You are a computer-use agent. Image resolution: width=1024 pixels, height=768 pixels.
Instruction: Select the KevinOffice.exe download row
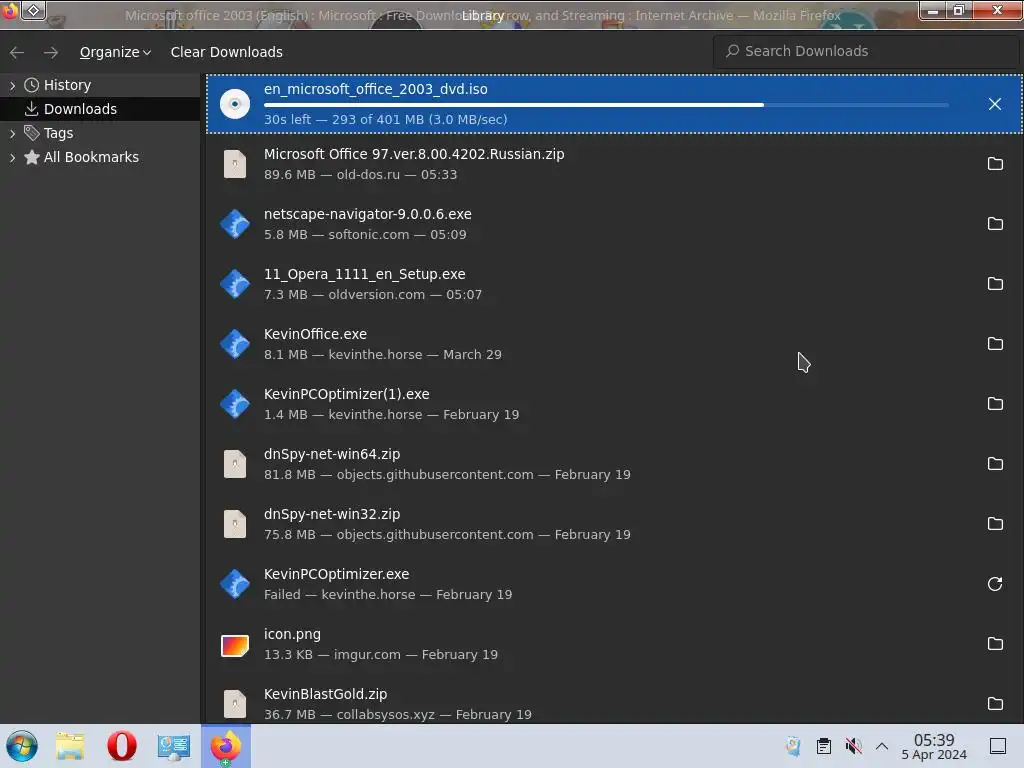click(x=615, y=344)
